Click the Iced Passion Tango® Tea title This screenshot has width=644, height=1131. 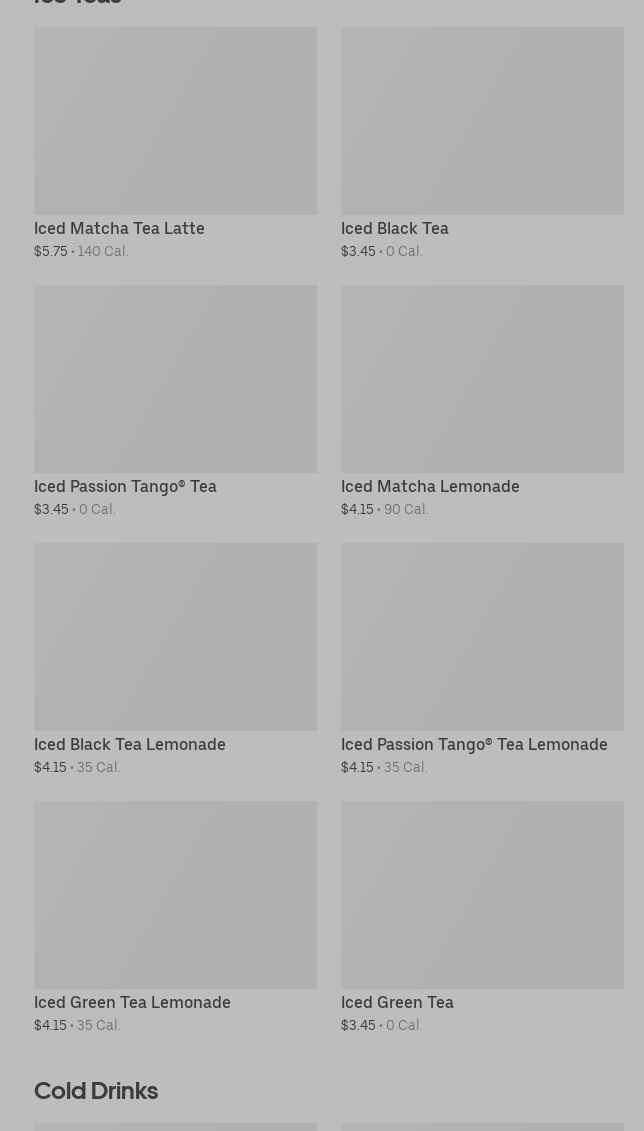[125, 486]
